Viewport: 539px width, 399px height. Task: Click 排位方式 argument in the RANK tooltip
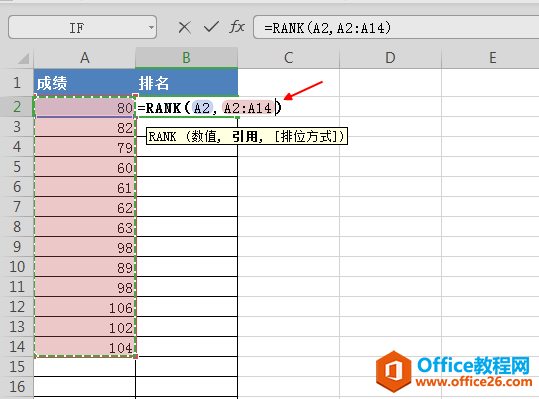point(307,137)
